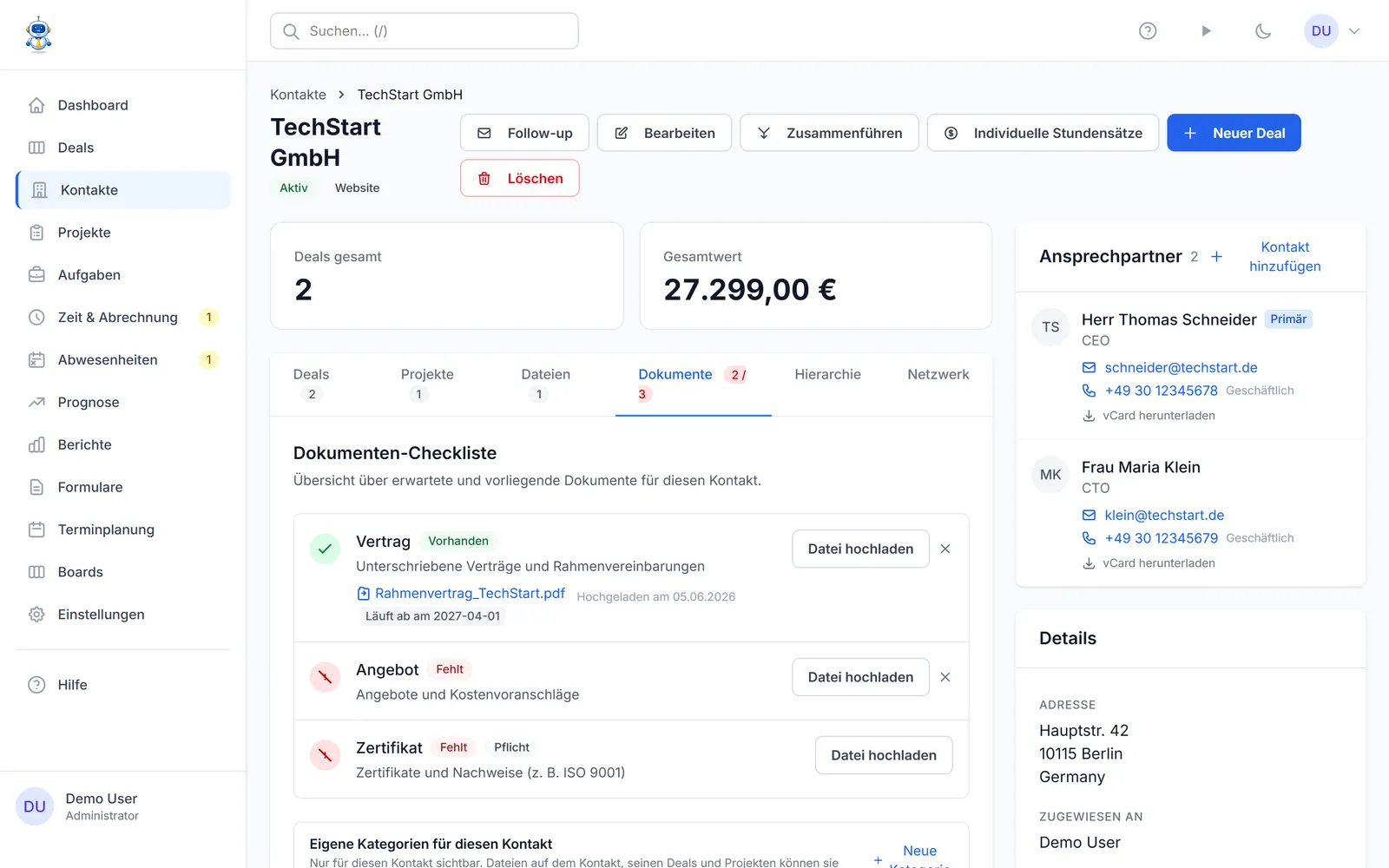The width and height of the screenshot is (1389, 868).
Task: Toggle dark mode moon icon
Action: coord(1263,31)
